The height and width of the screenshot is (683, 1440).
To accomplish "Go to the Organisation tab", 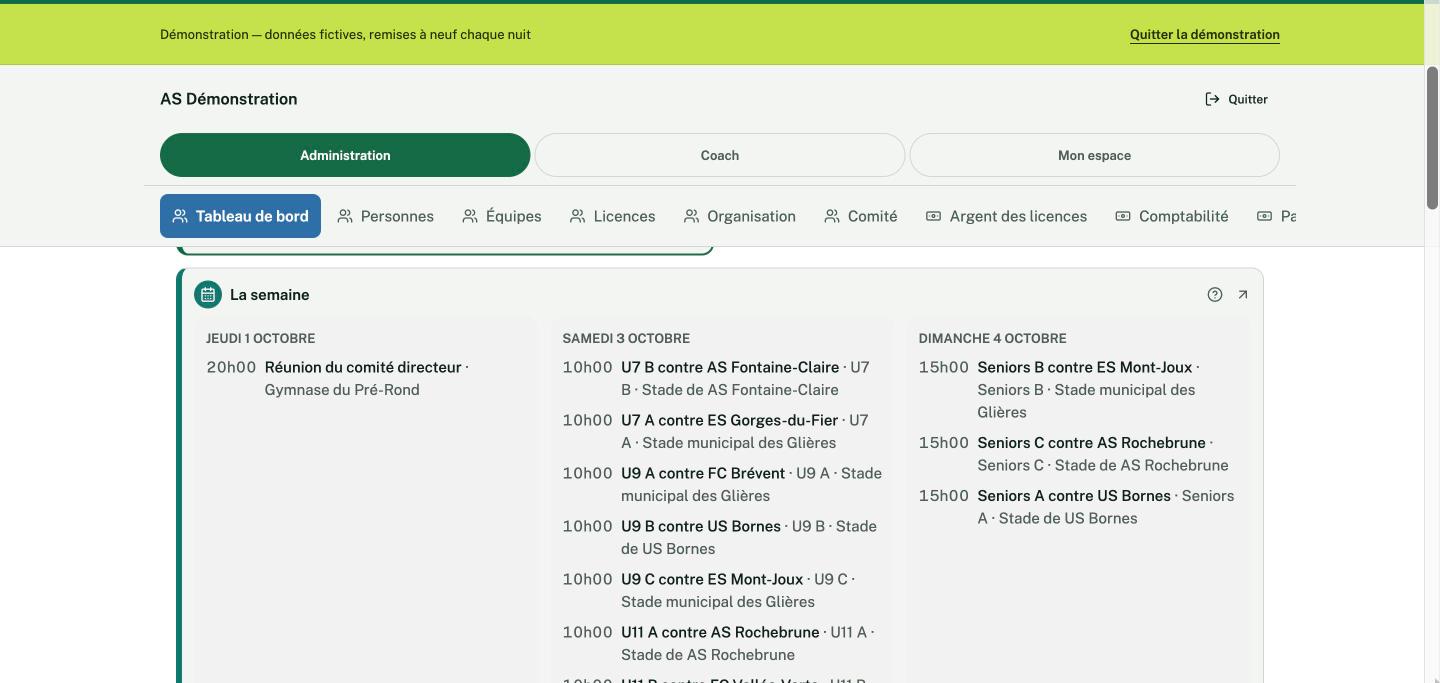I will tap(740, 216).
